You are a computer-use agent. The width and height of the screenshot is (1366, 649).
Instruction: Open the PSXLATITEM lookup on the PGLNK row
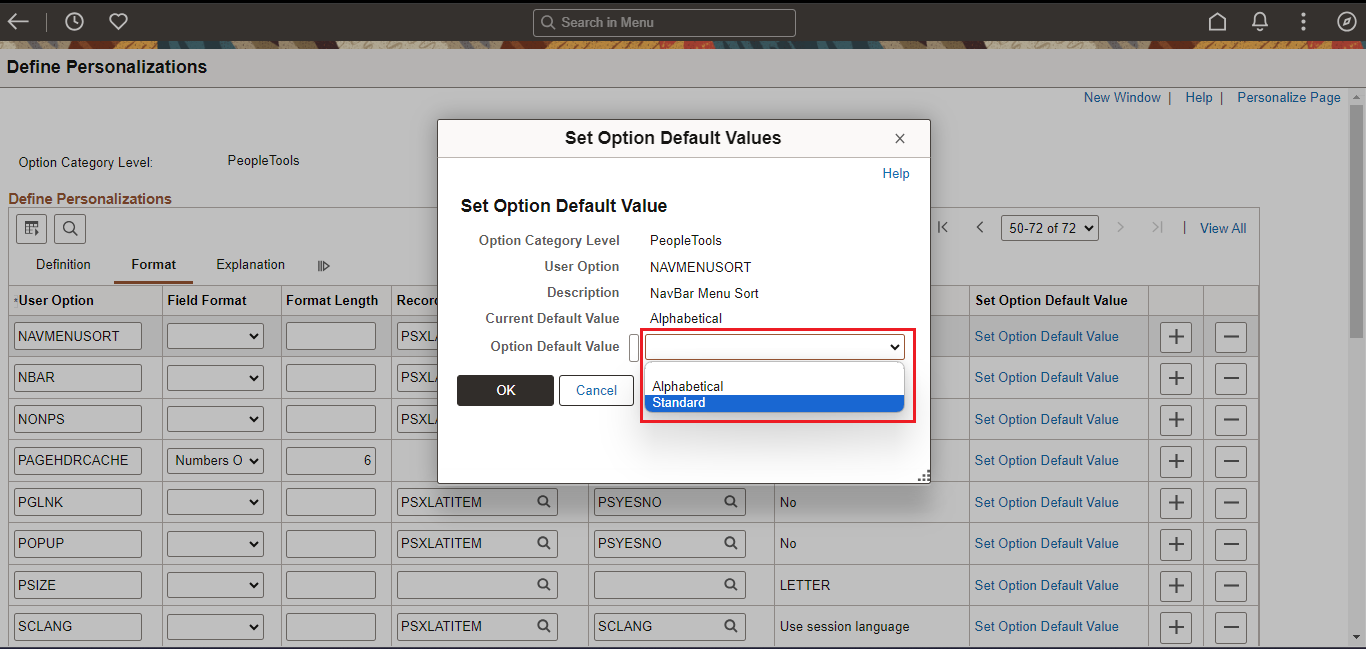[544, 501]
